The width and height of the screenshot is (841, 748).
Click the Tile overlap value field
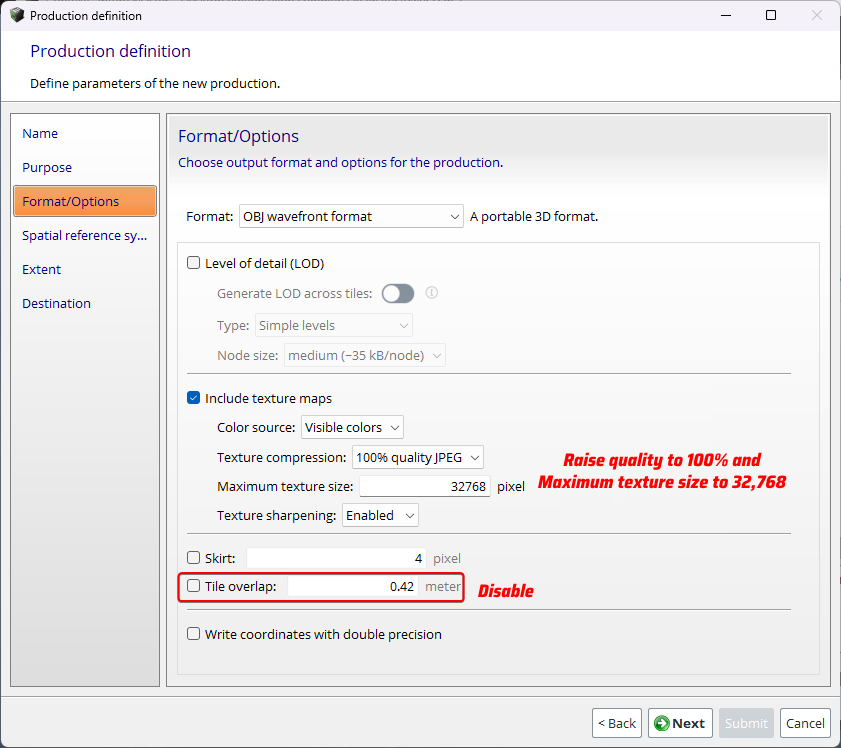click(353, 586)
